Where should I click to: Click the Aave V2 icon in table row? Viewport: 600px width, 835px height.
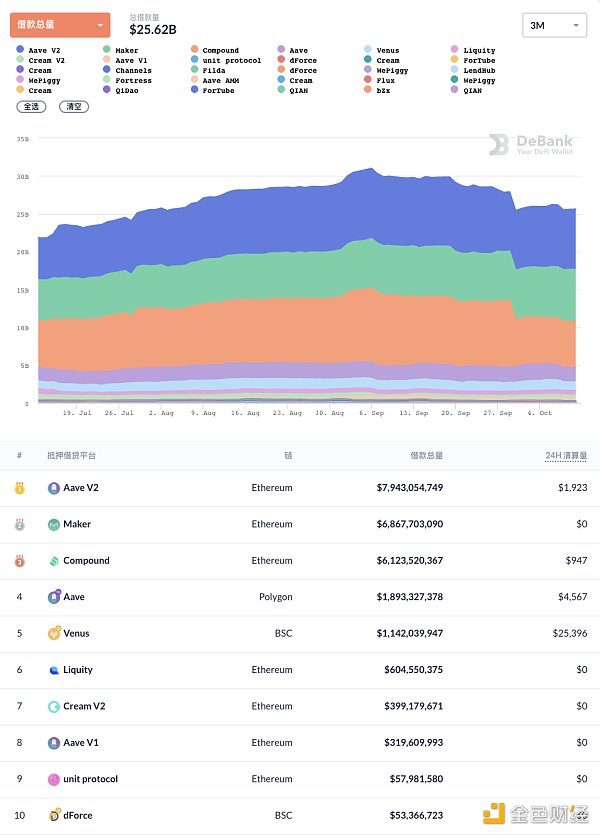[54, 488]
